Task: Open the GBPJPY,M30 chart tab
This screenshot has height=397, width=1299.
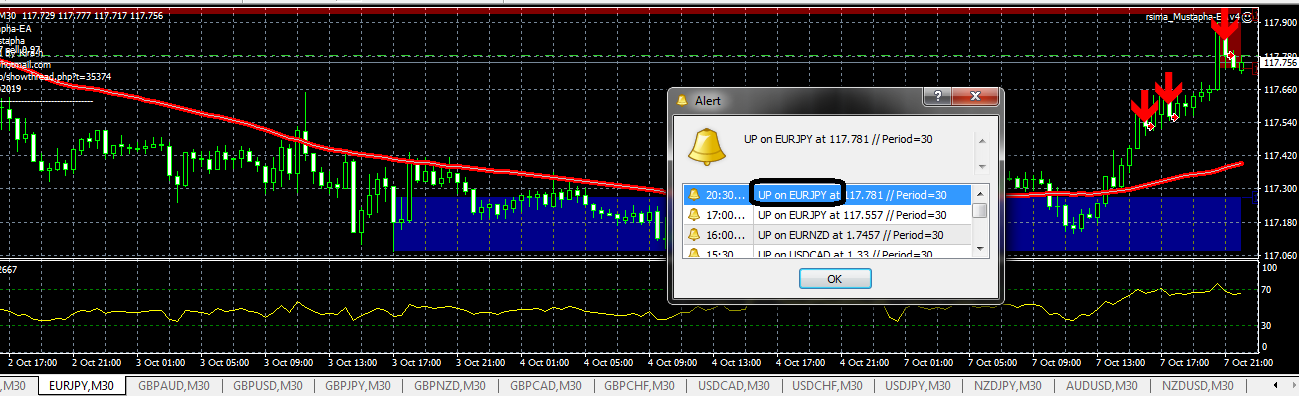Action: (x=359, y=386)
